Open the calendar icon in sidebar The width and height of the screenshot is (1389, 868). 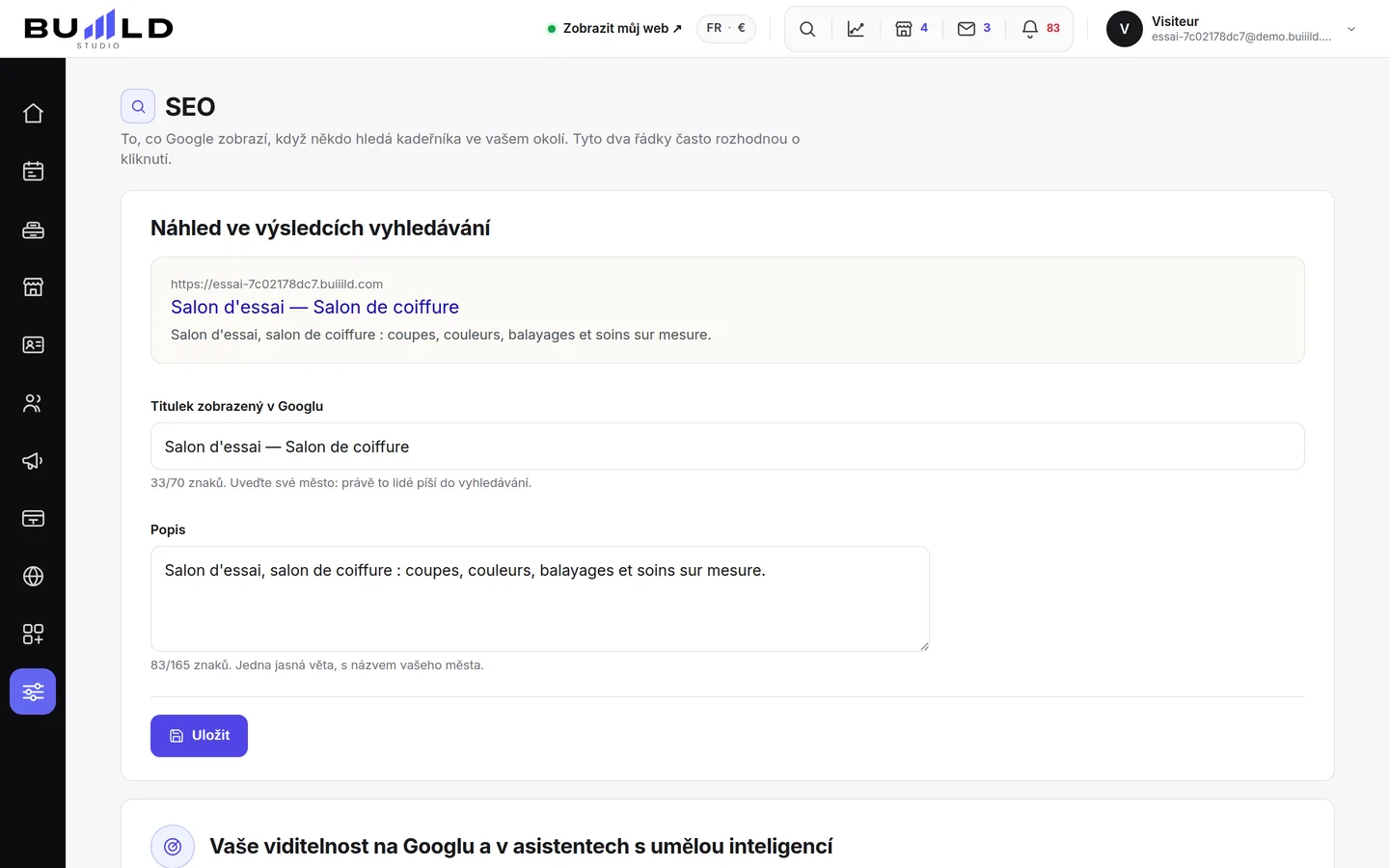coord(33,172)
